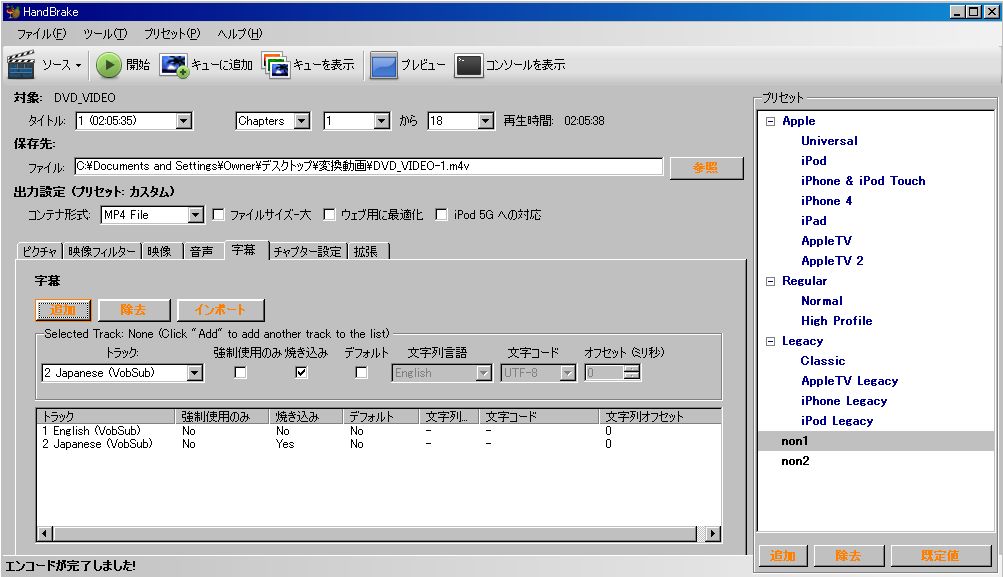
Task: Click the Show Queue icon
Action: pyautogui.click(x=276, y=65)
